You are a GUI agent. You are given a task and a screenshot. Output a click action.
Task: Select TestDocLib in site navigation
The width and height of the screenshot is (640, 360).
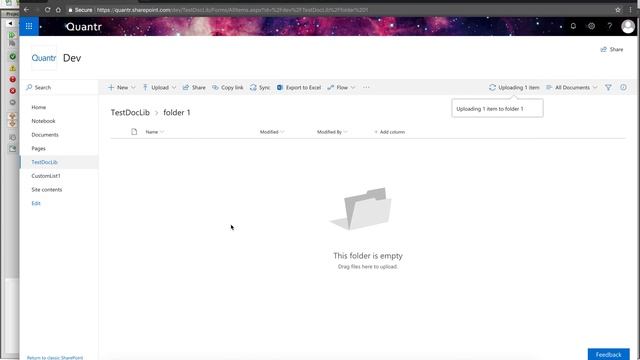(44, 162)
